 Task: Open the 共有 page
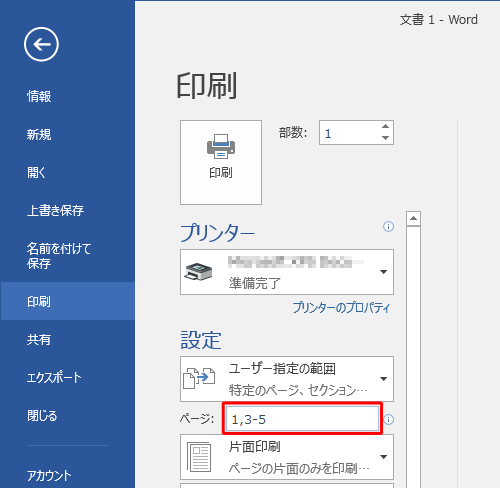click(39, 340)
